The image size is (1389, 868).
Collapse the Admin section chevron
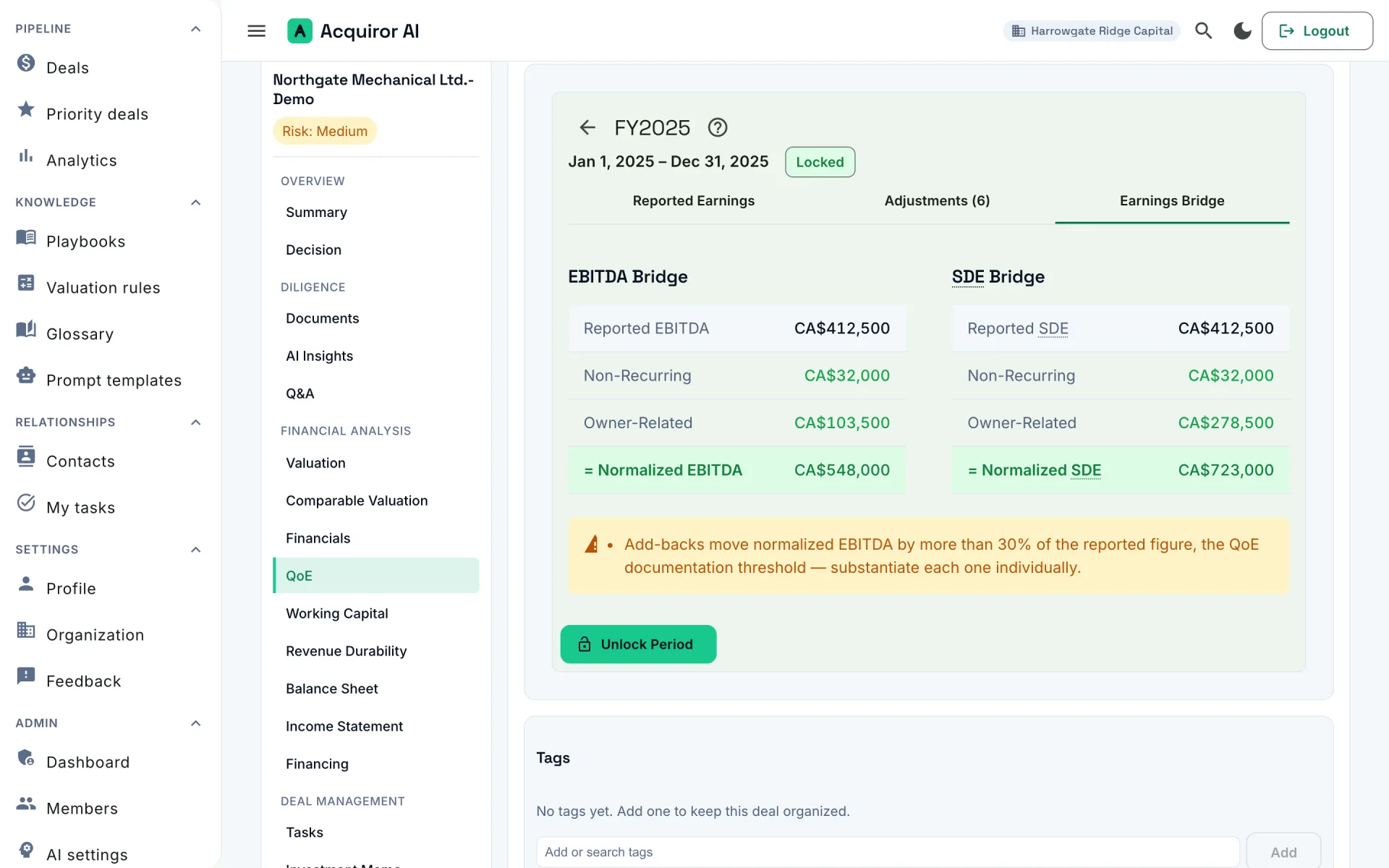(x=195, y=723)
